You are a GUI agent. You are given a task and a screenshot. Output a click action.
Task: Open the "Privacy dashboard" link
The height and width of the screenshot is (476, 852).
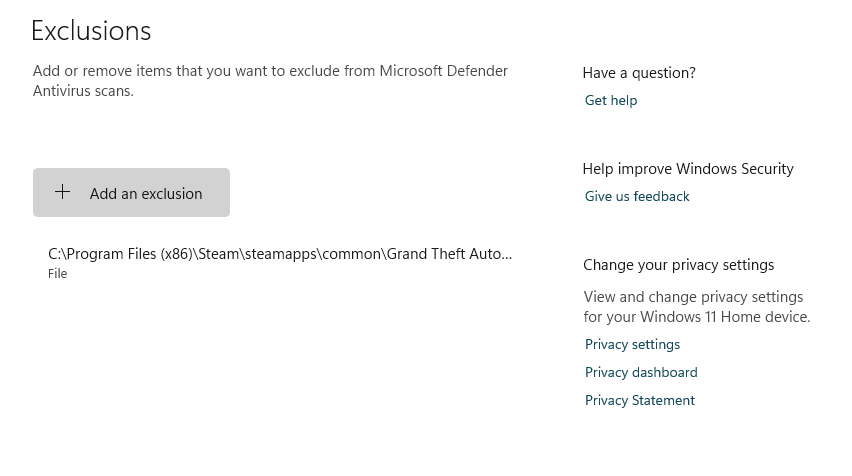(641, 372)
